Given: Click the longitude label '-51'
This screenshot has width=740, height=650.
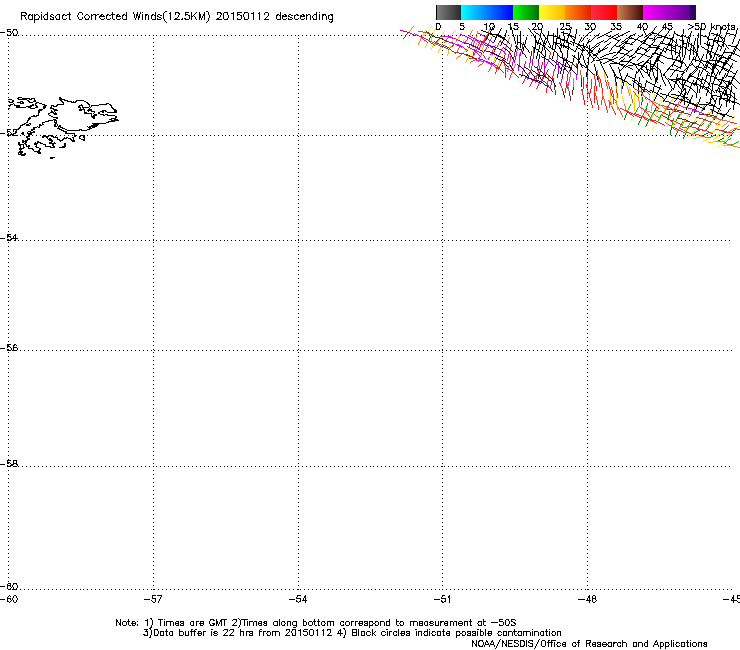Looking at the screenshot, I should click(x=442, y=599).
